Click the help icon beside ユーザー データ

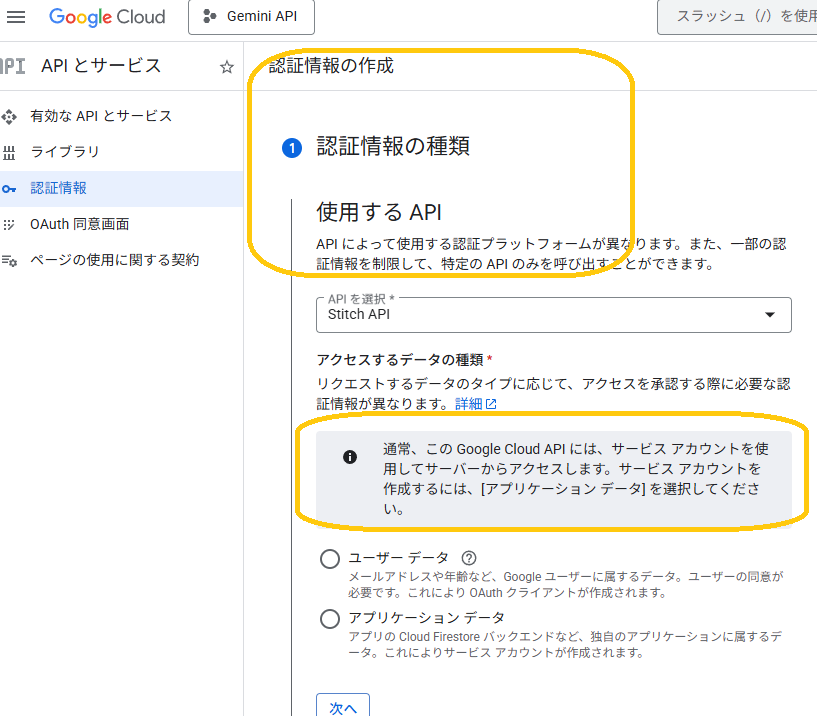[x=468, y=558]
